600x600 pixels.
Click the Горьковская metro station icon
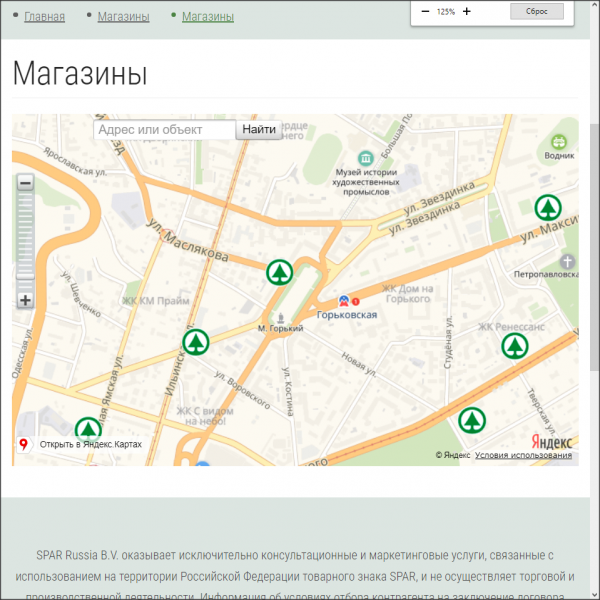344,301
